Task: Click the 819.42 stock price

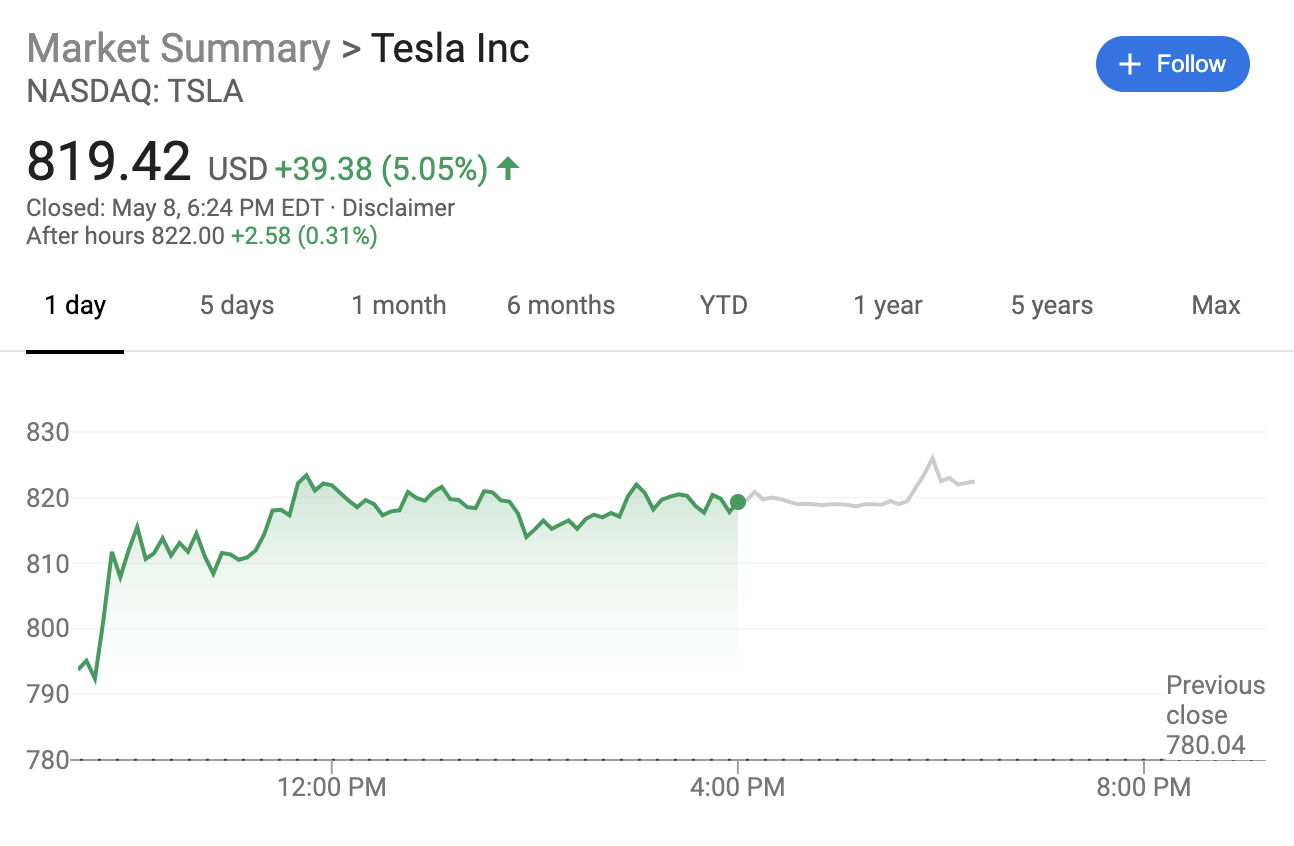Action: [108, 162]
